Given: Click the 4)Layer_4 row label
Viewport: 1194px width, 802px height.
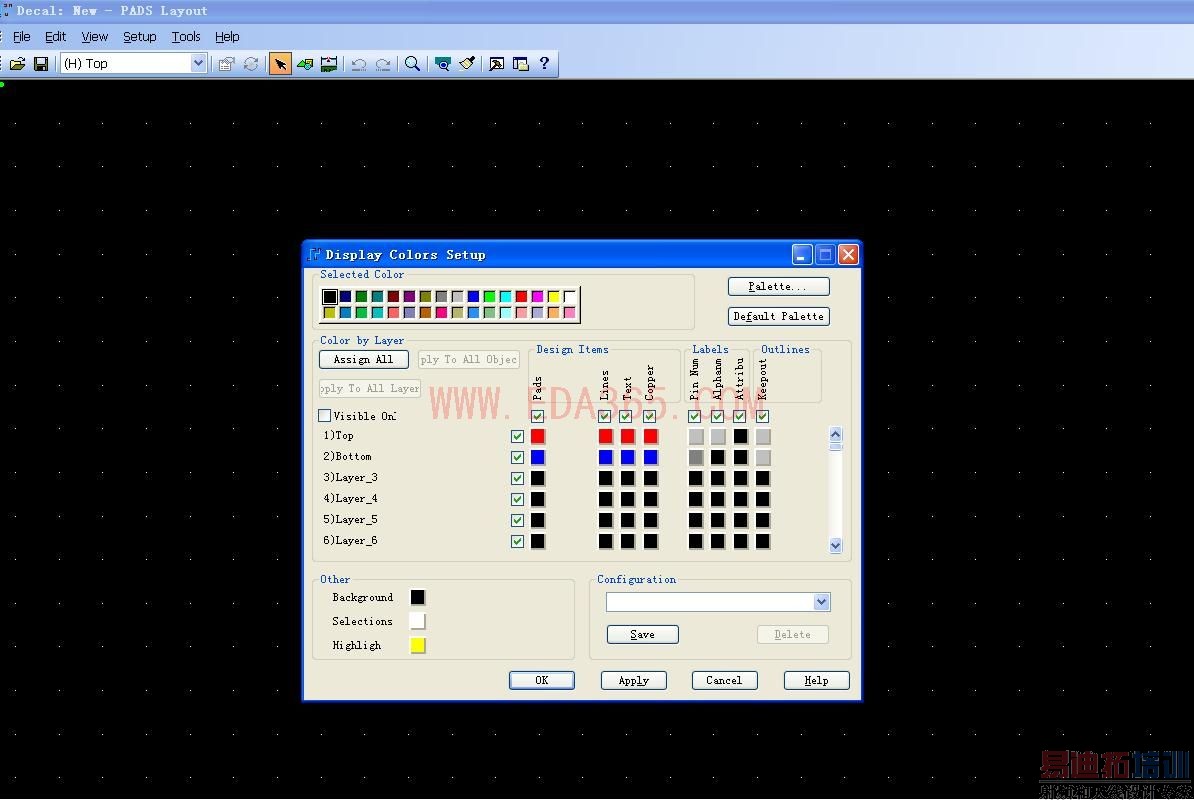Looking at the screenshot, I should pyautogui.click(x=350, y=499).
